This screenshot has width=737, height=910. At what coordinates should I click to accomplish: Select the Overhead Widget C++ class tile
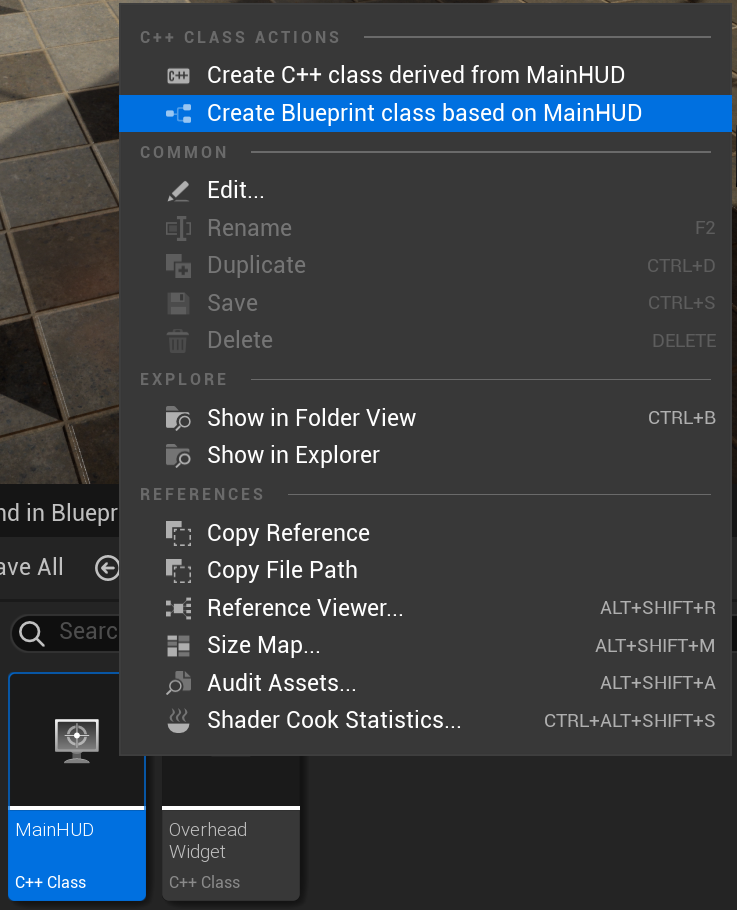(231, 828)
